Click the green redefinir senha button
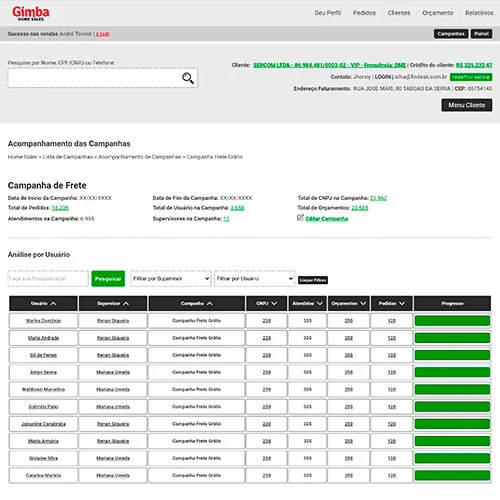The image size is (500, 500). pos(471,77)
